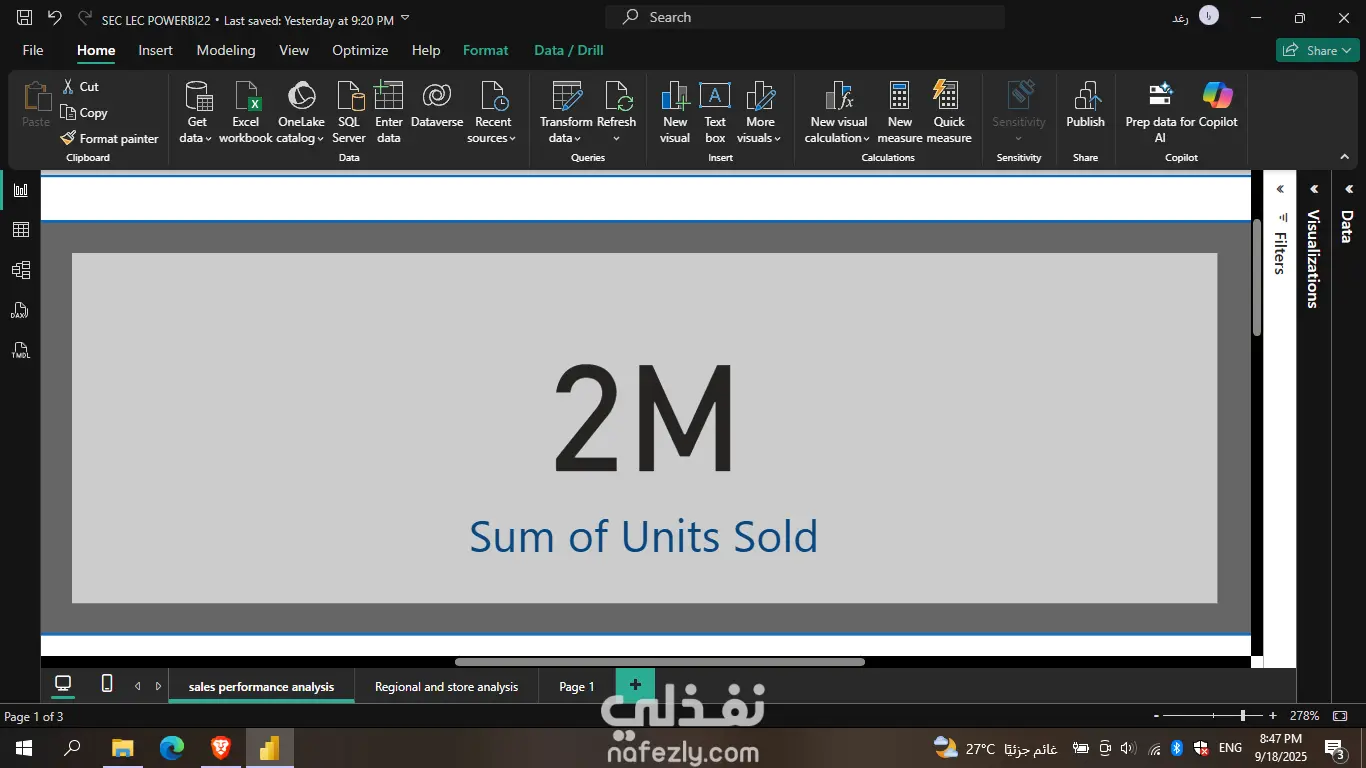Open DAX query view in left sidebar
1366x768 pixels.
tap(21, 310)
